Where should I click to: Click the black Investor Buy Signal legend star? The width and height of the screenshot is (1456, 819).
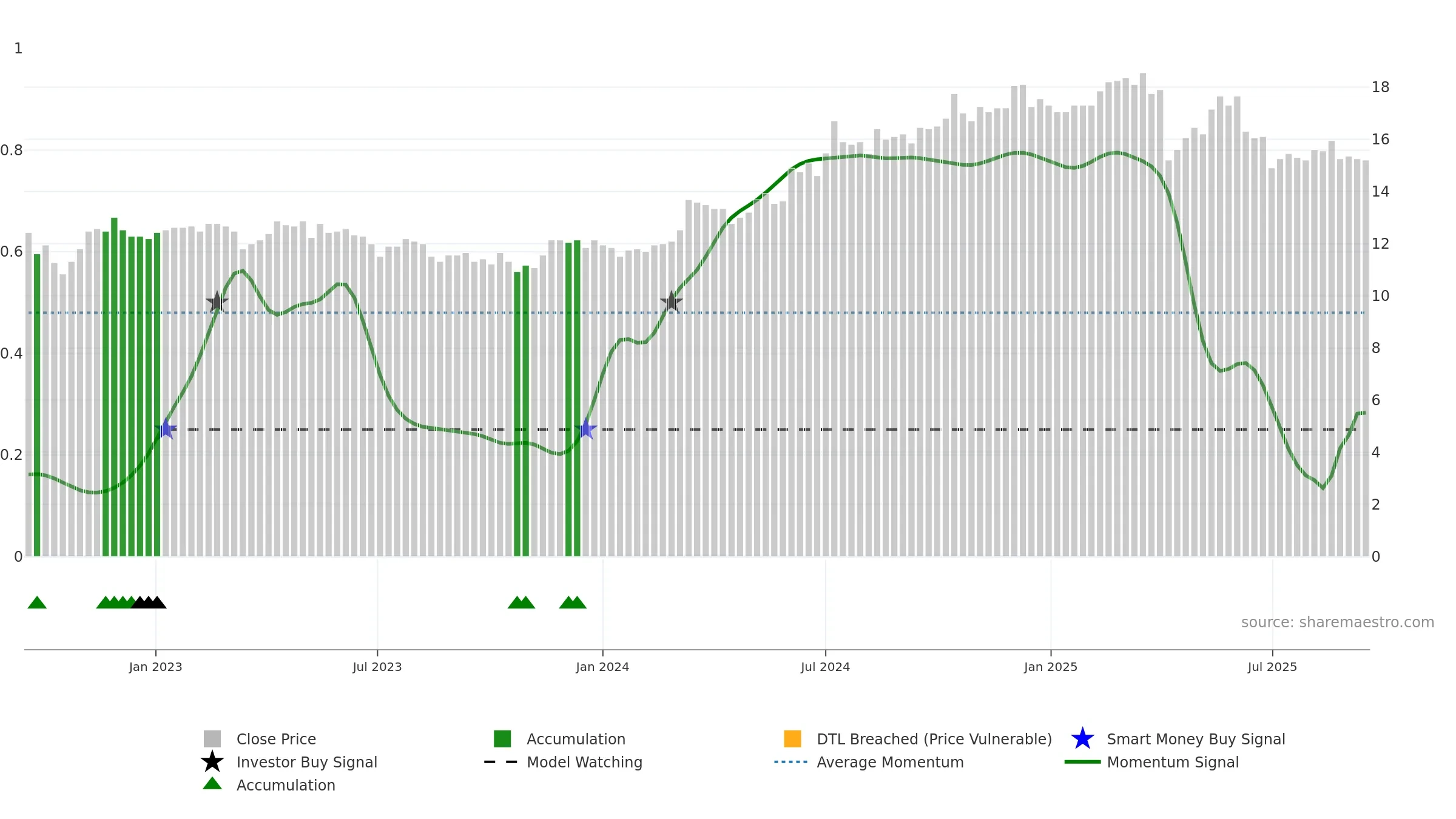point(212,762)
